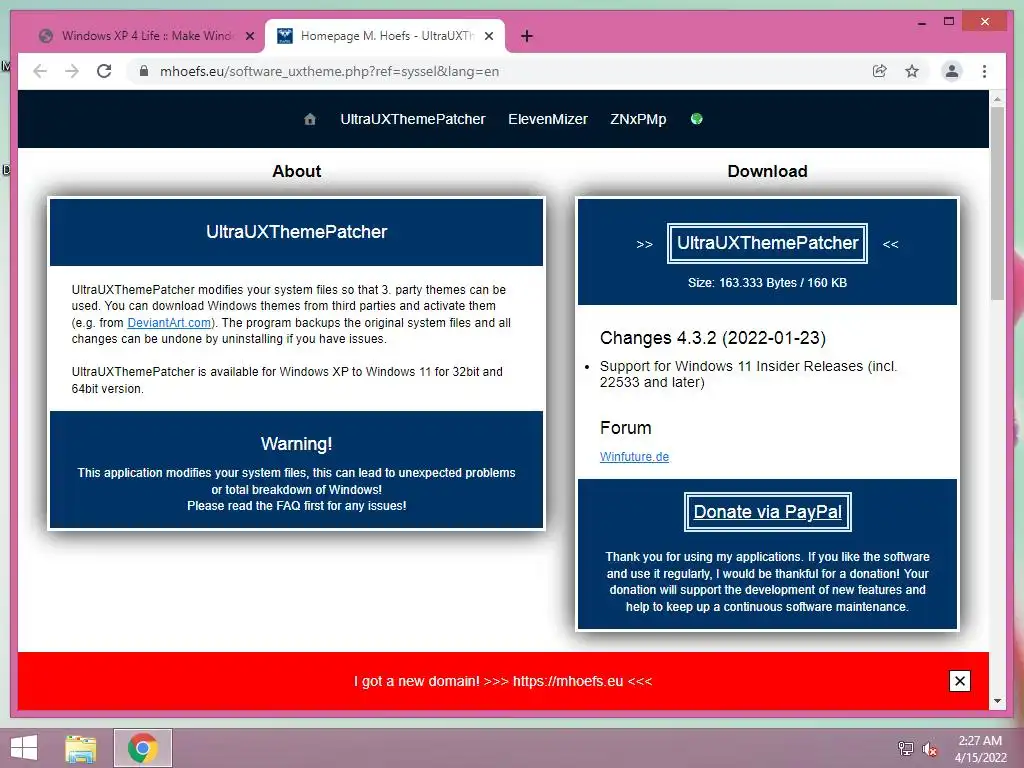The height and width of the screenshot is (768, 1024).
Task: Open the Winfuture.de forum link
Action: tap(634, 456)
